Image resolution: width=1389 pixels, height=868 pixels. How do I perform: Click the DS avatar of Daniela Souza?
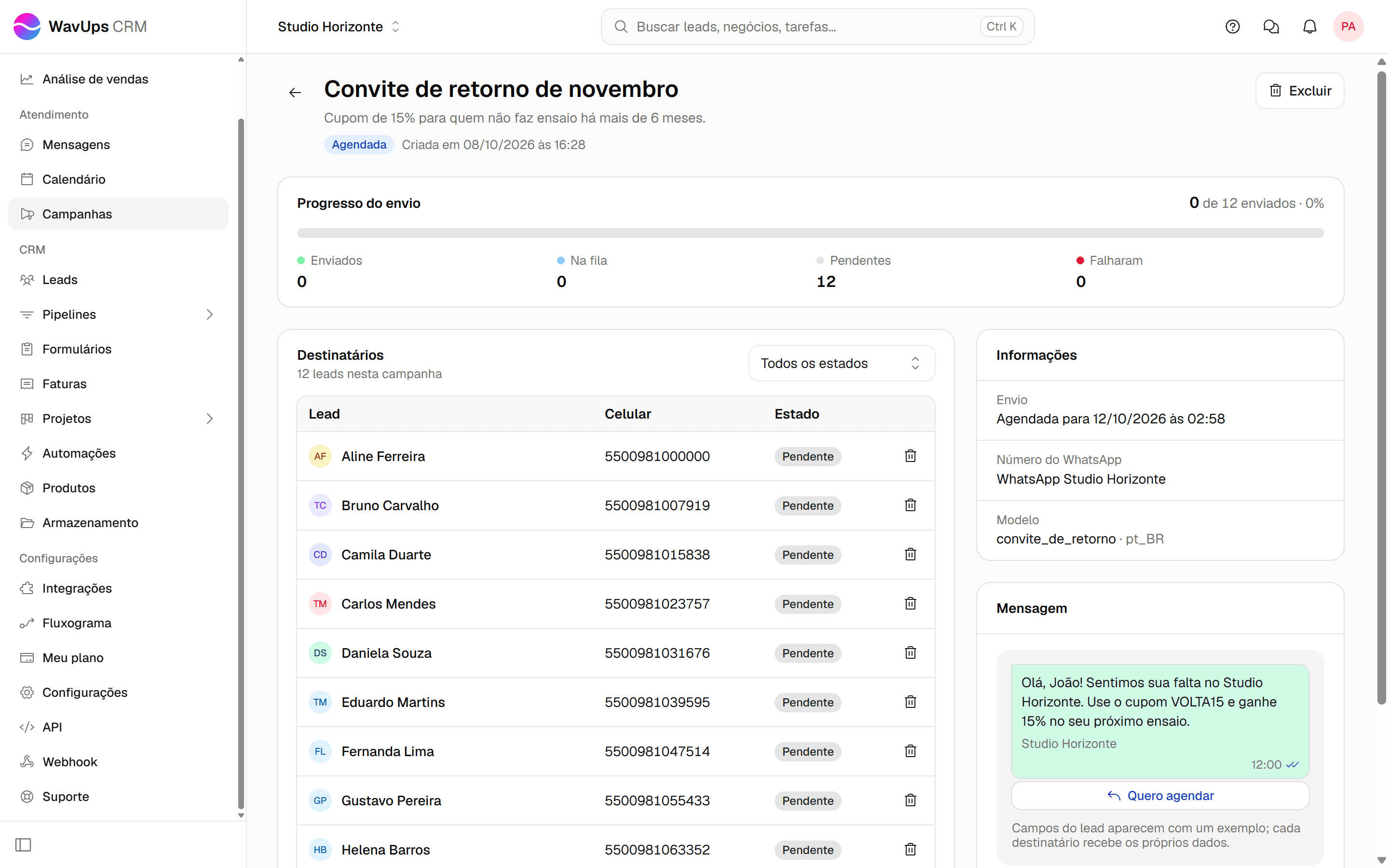coord(320,653)
